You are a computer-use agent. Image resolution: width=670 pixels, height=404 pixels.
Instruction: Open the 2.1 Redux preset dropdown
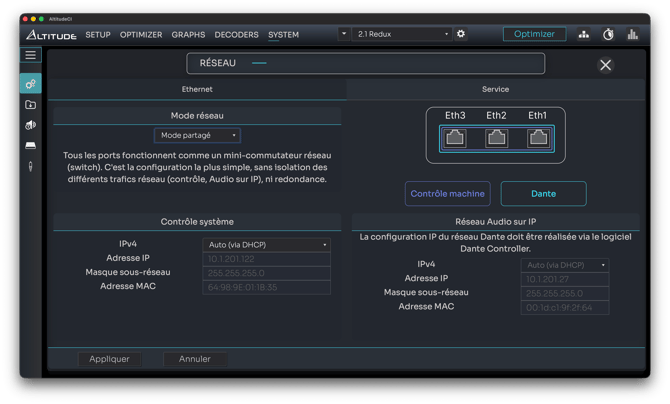pos(403,34)
